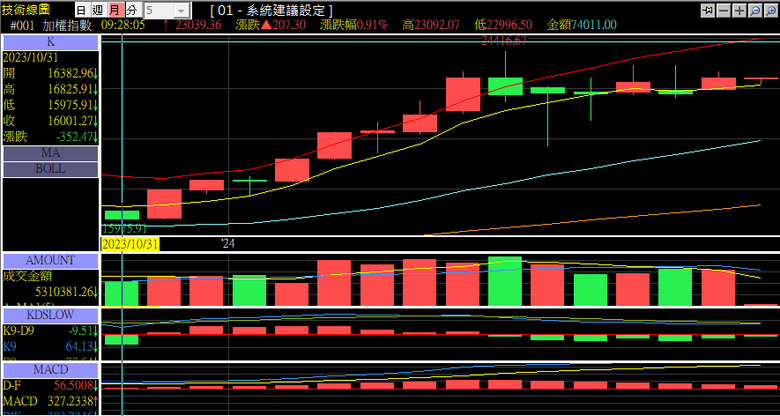Click the K indicator panel header
Viewport: 780px width, 416px height.
(x=51, y=42)
